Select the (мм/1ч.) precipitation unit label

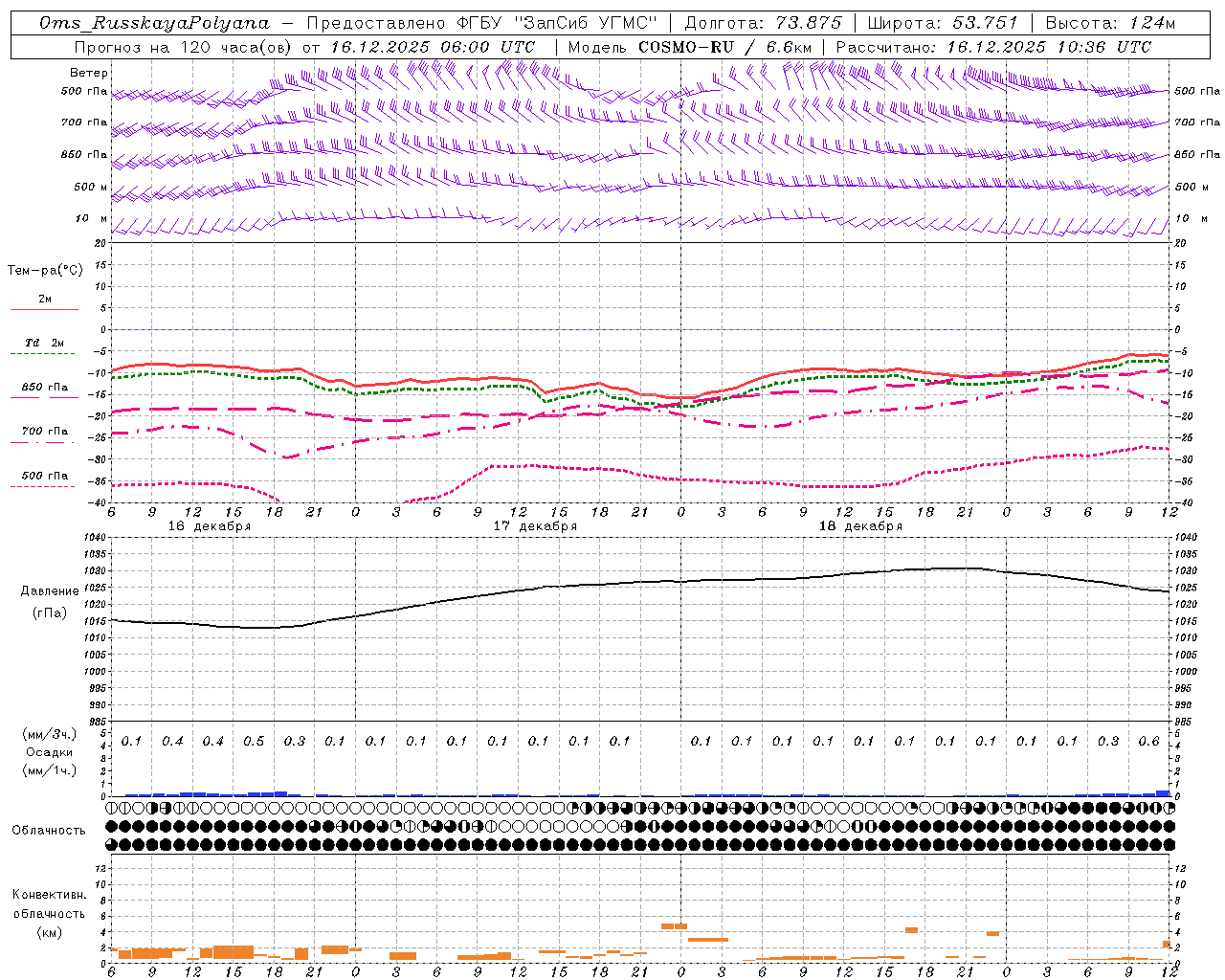pos(50,770)
